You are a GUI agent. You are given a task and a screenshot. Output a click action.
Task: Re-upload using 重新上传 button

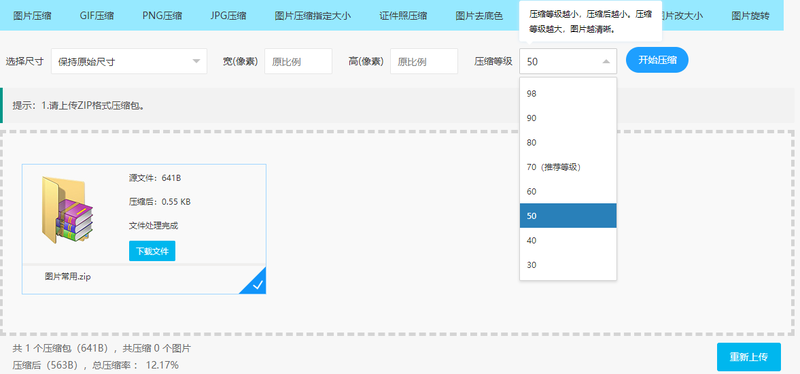[x=748, y=357]
